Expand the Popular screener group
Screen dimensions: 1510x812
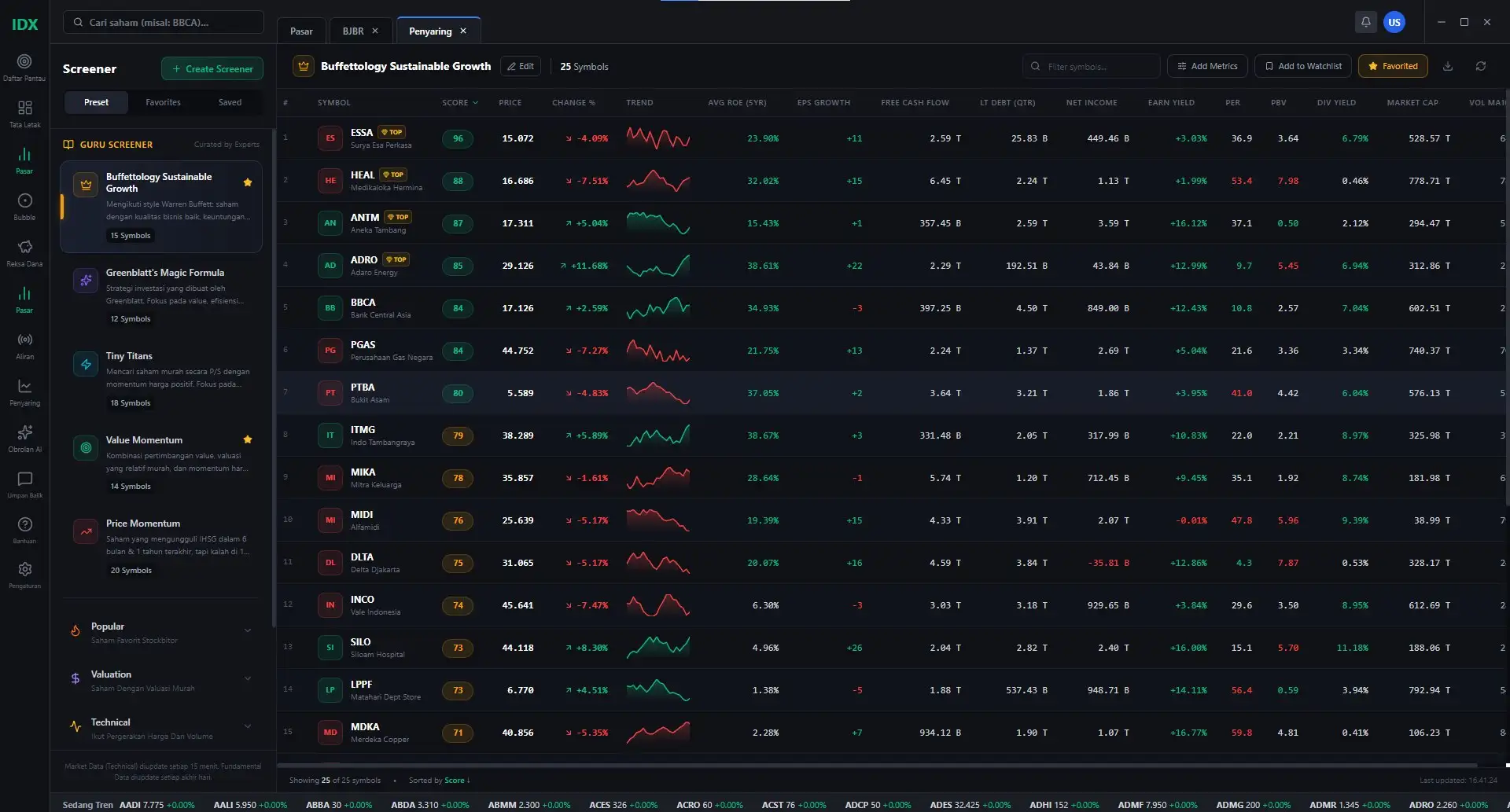point(161,632)
